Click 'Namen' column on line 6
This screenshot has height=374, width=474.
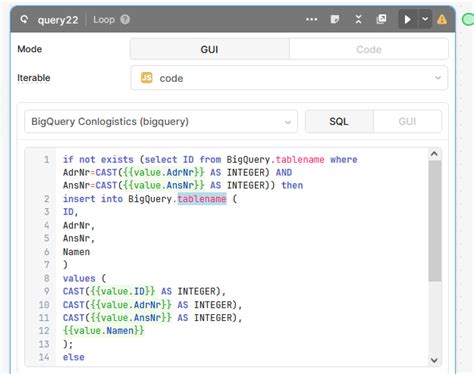(x=76, y=252)
